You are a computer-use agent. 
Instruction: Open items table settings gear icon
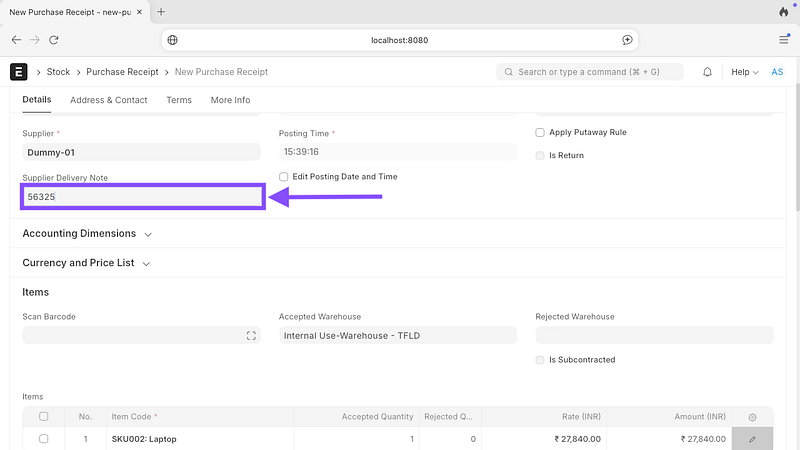[752, 417]
